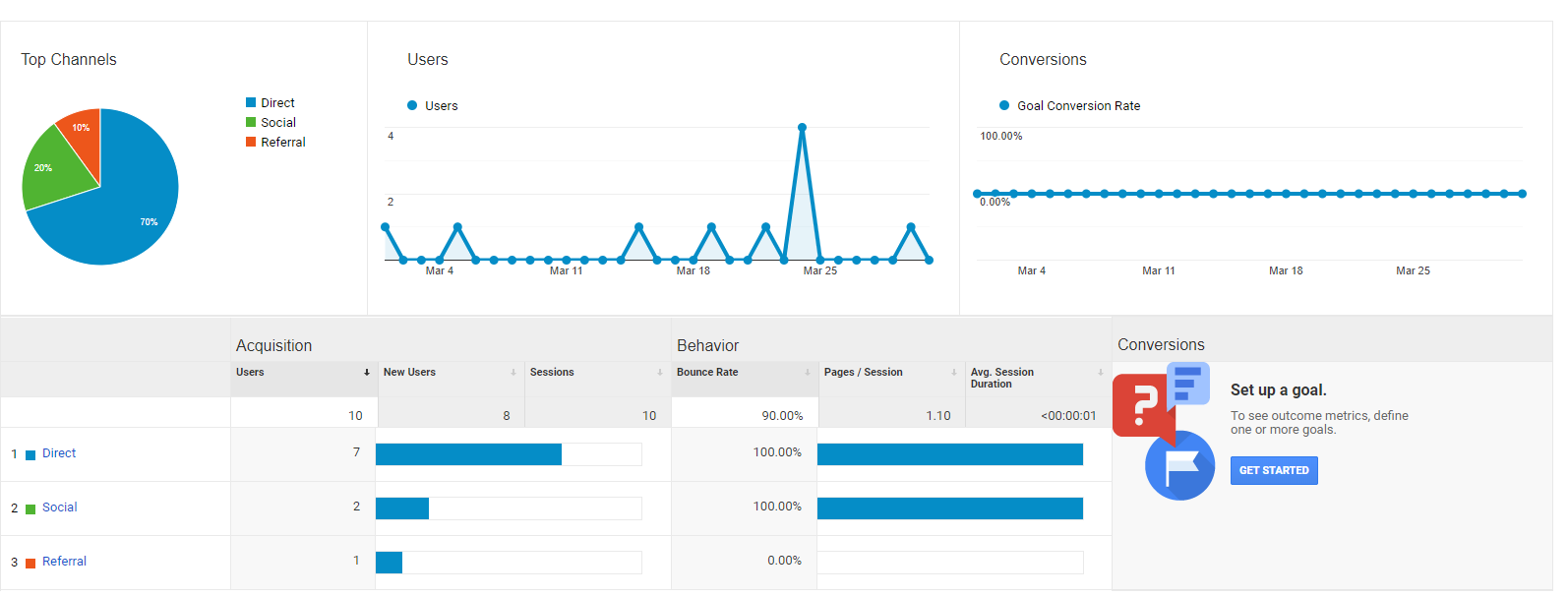Image resolution: width=1568 pixels, height=597 pixels.
Task: Click the Mar 25 peak data point on Users chart
Action: point(803,128)
